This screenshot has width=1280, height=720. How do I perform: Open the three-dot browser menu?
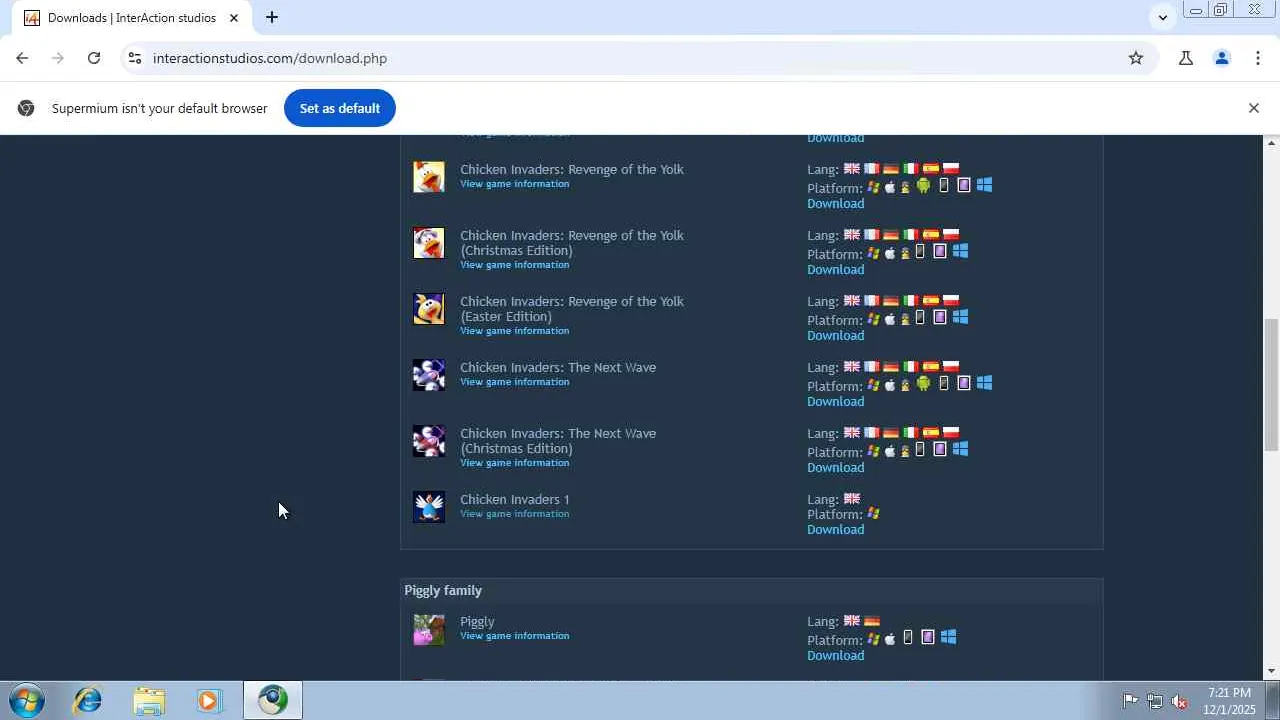[x=1258, y=58]
